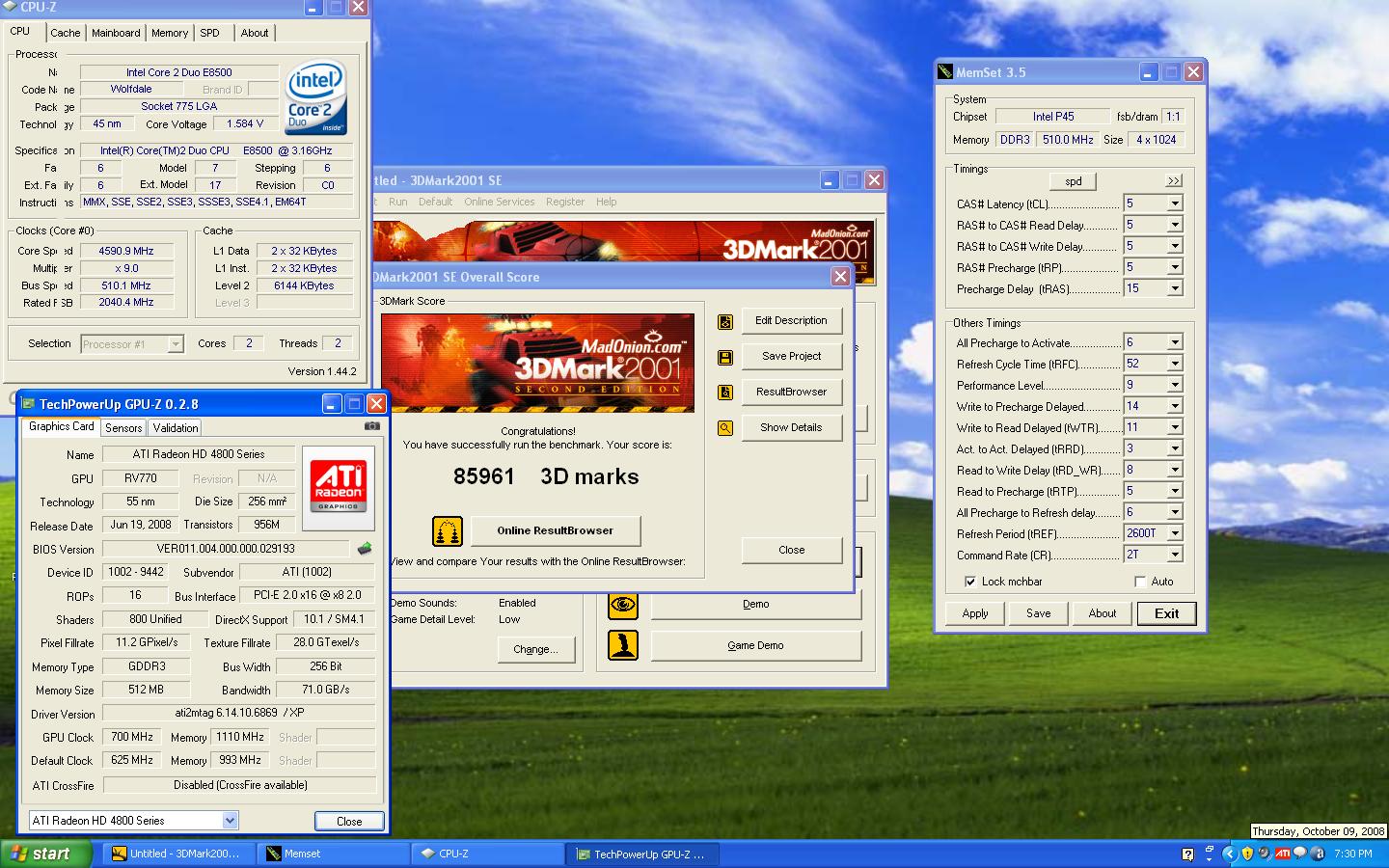Click the Edit Description button
The height and width of the screenshot is (868, 1389).
[x=791, y=321]
